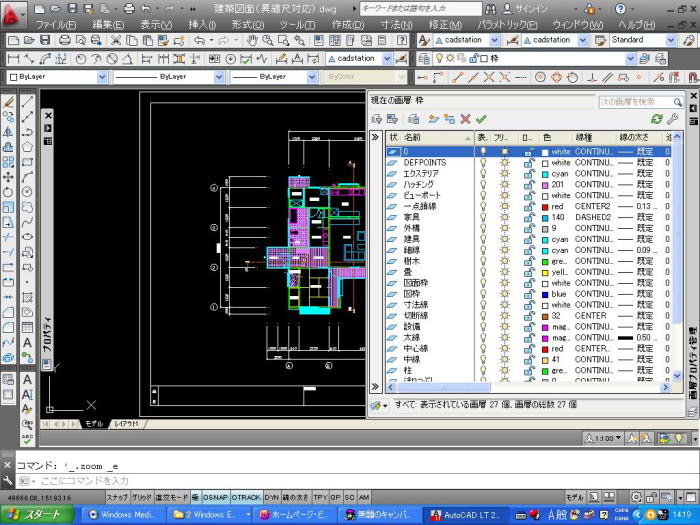Activate the Pan hand tool
This screenshot has height=525, width=700.
(x=252, y=41)
